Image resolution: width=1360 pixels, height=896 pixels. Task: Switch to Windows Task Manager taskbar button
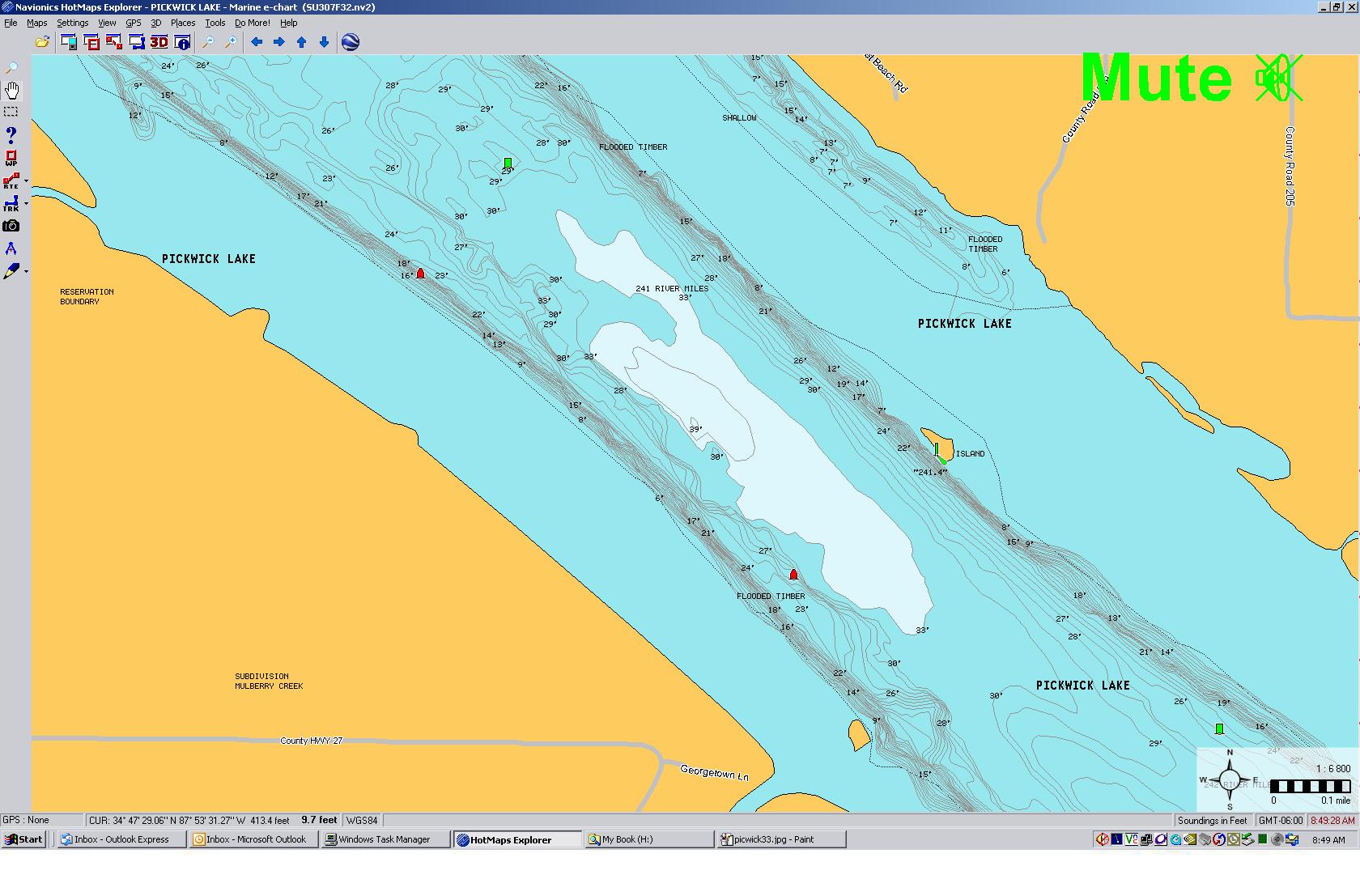[x=384, y=839]
